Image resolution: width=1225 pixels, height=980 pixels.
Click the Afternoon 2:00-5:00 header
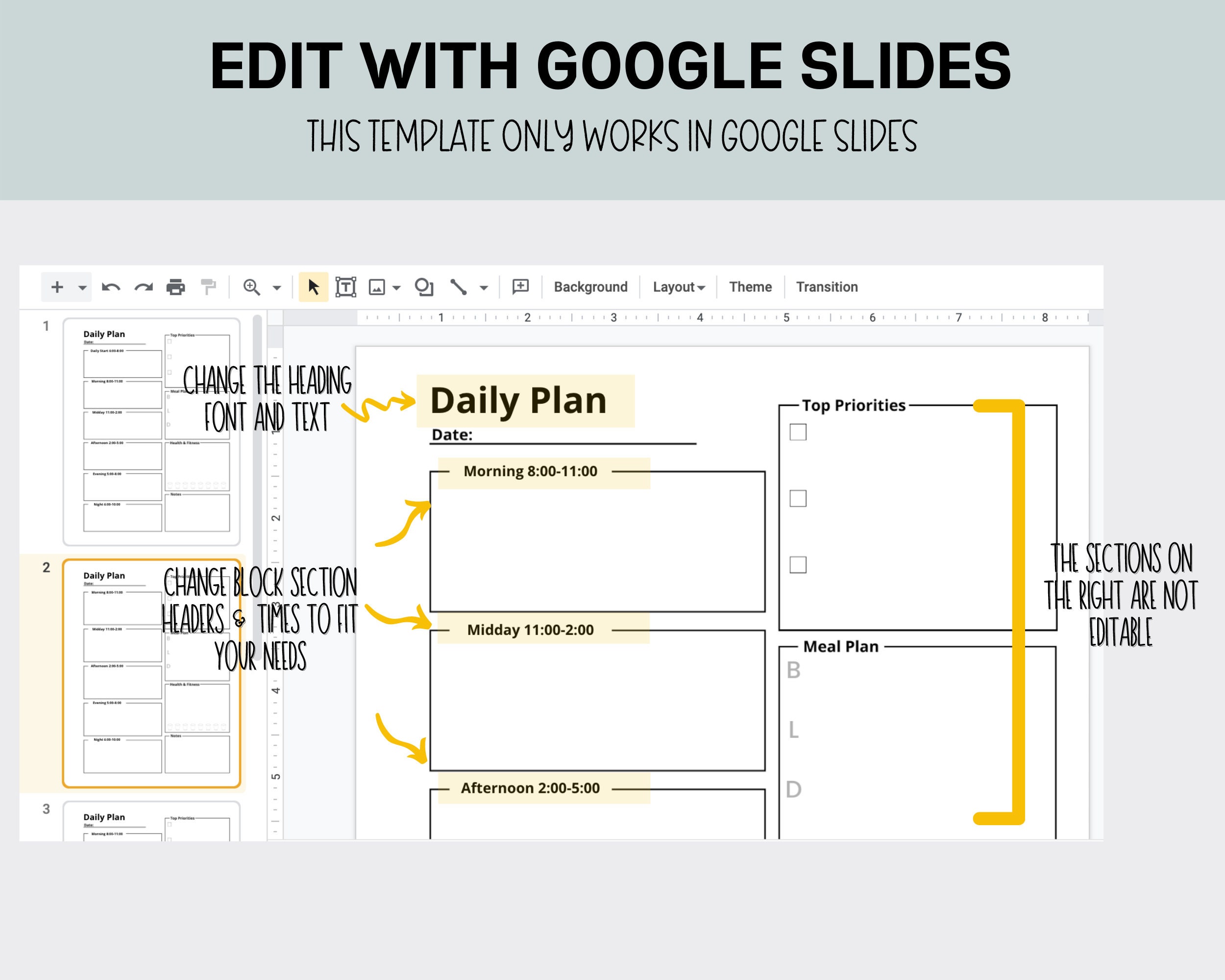pyautogui.click(x=530, y=788)
